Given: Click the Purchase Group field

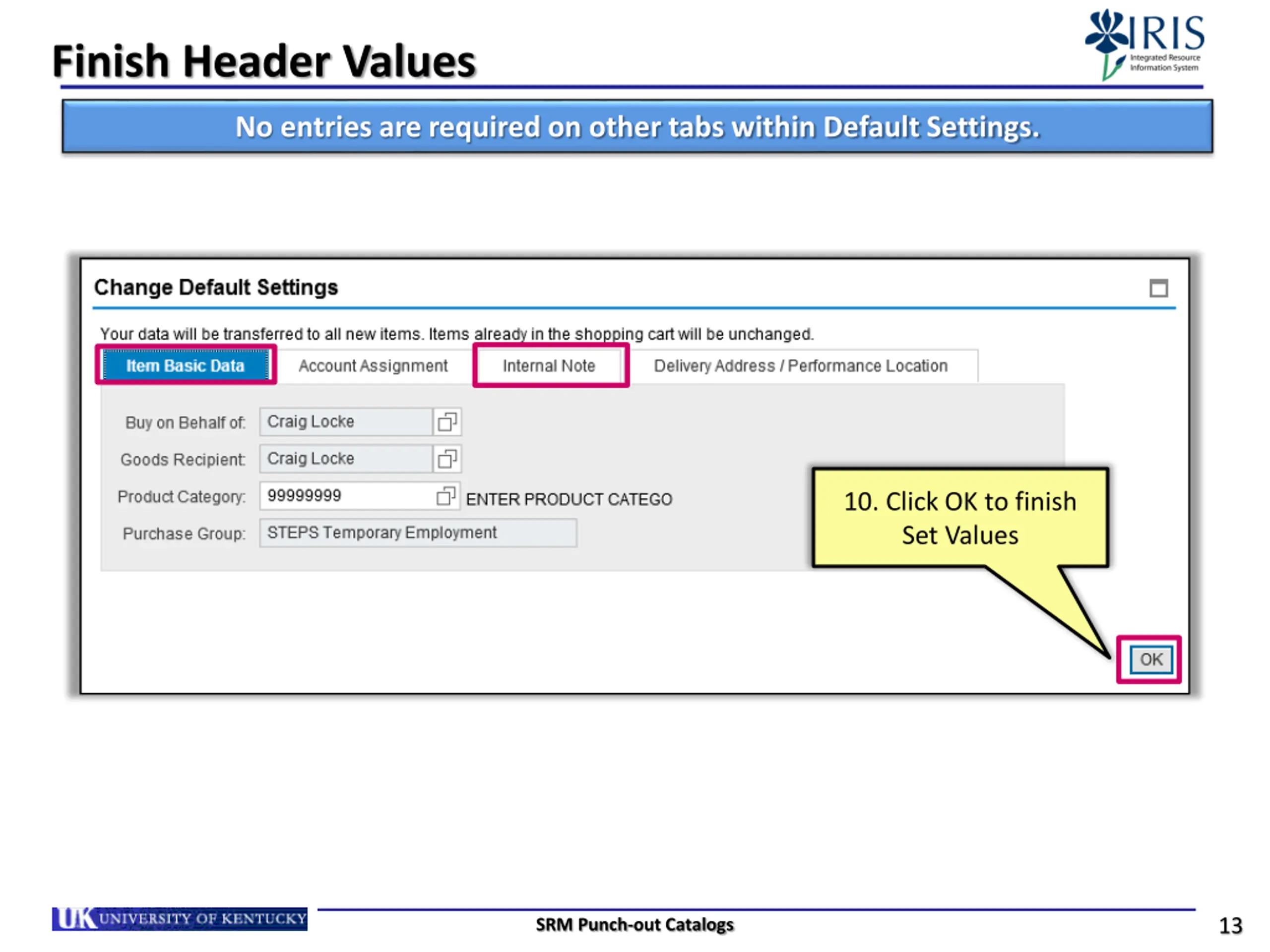Looking at the screenshot, I should (x=418, y=533).
